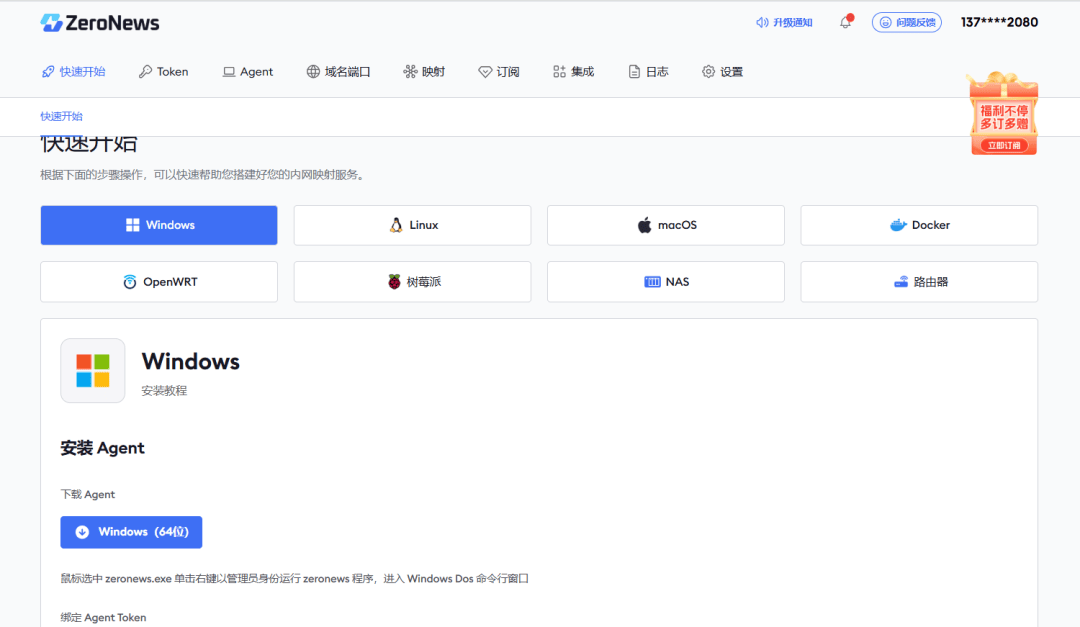1080x627 pixels.
Task: Select the Linux platform option
Action: [x=413, y=225]
